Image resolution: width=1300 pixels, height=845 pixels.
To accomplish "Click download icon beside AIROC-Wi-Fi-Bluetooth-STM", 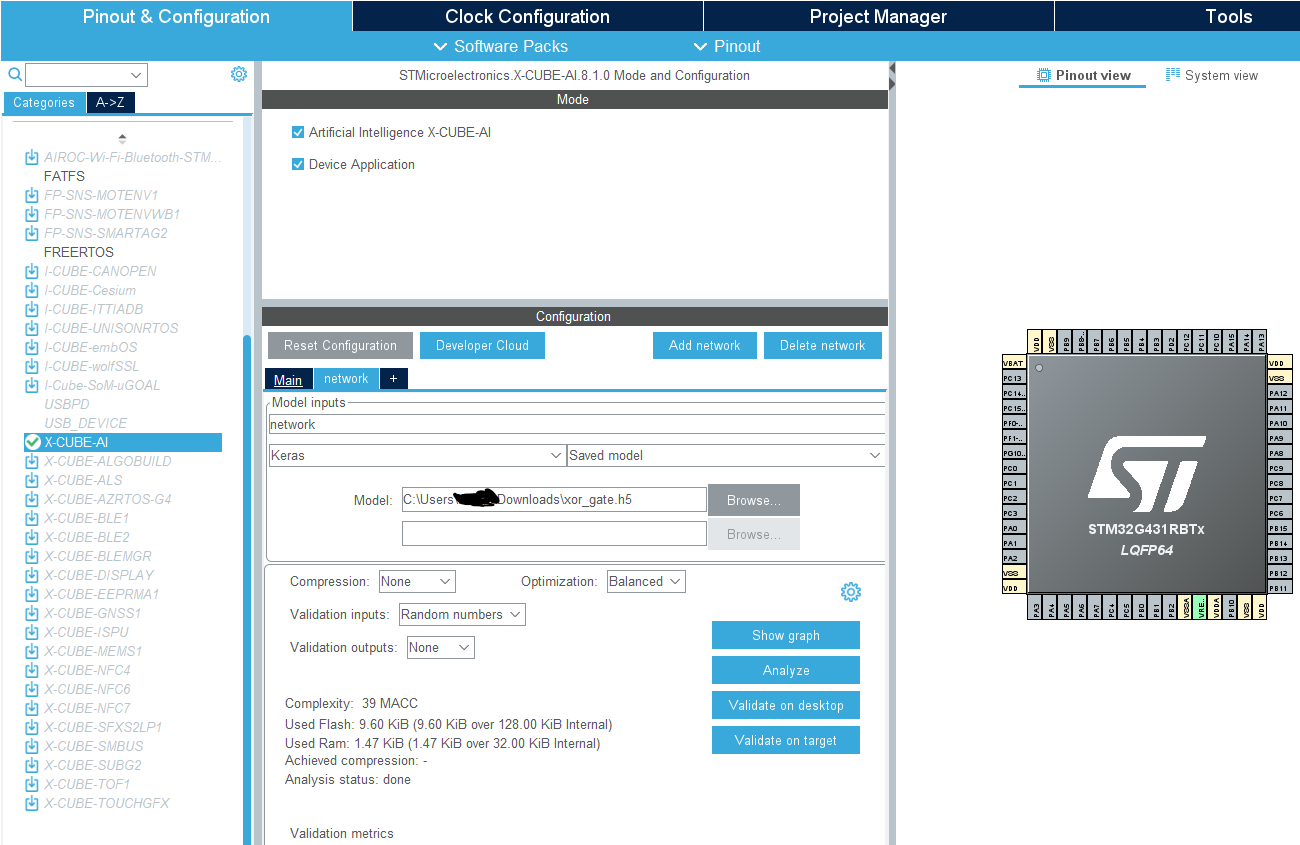I will [x=32, y=157].
